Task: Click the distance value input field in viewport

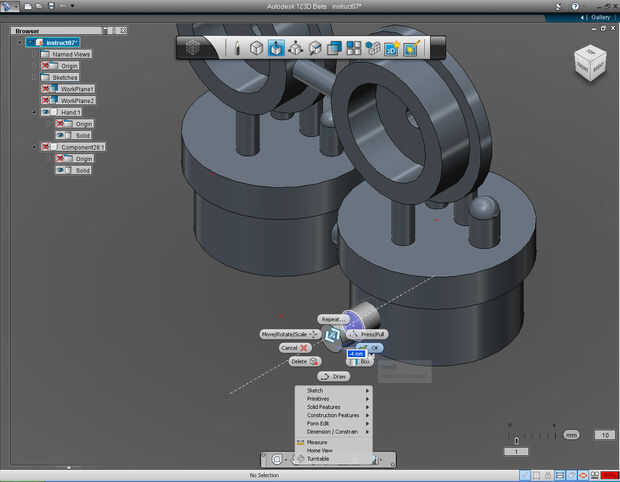Action: click(x=356, y=354)
